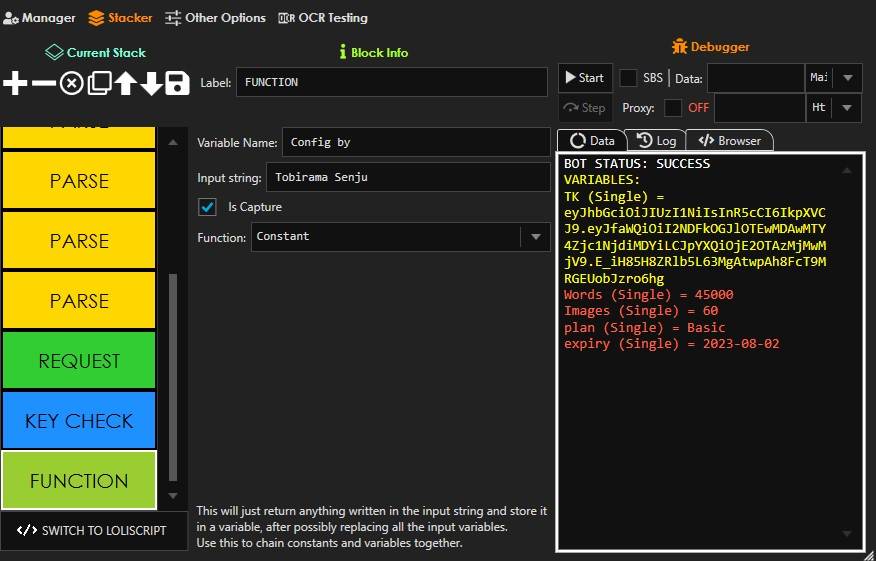Expand the proxy type dropdown in the Proxy row

click(x=847, y=108)
